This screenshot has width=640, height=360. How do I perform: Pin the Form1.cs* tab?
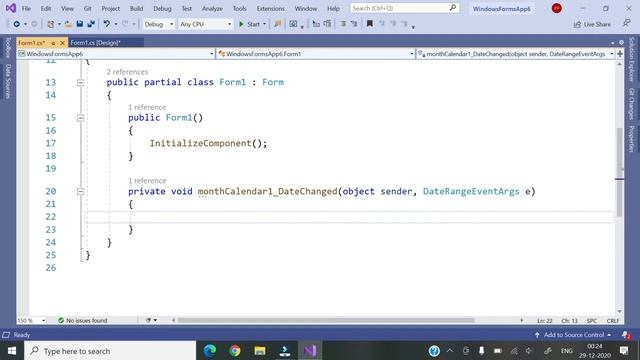(53, 43)
